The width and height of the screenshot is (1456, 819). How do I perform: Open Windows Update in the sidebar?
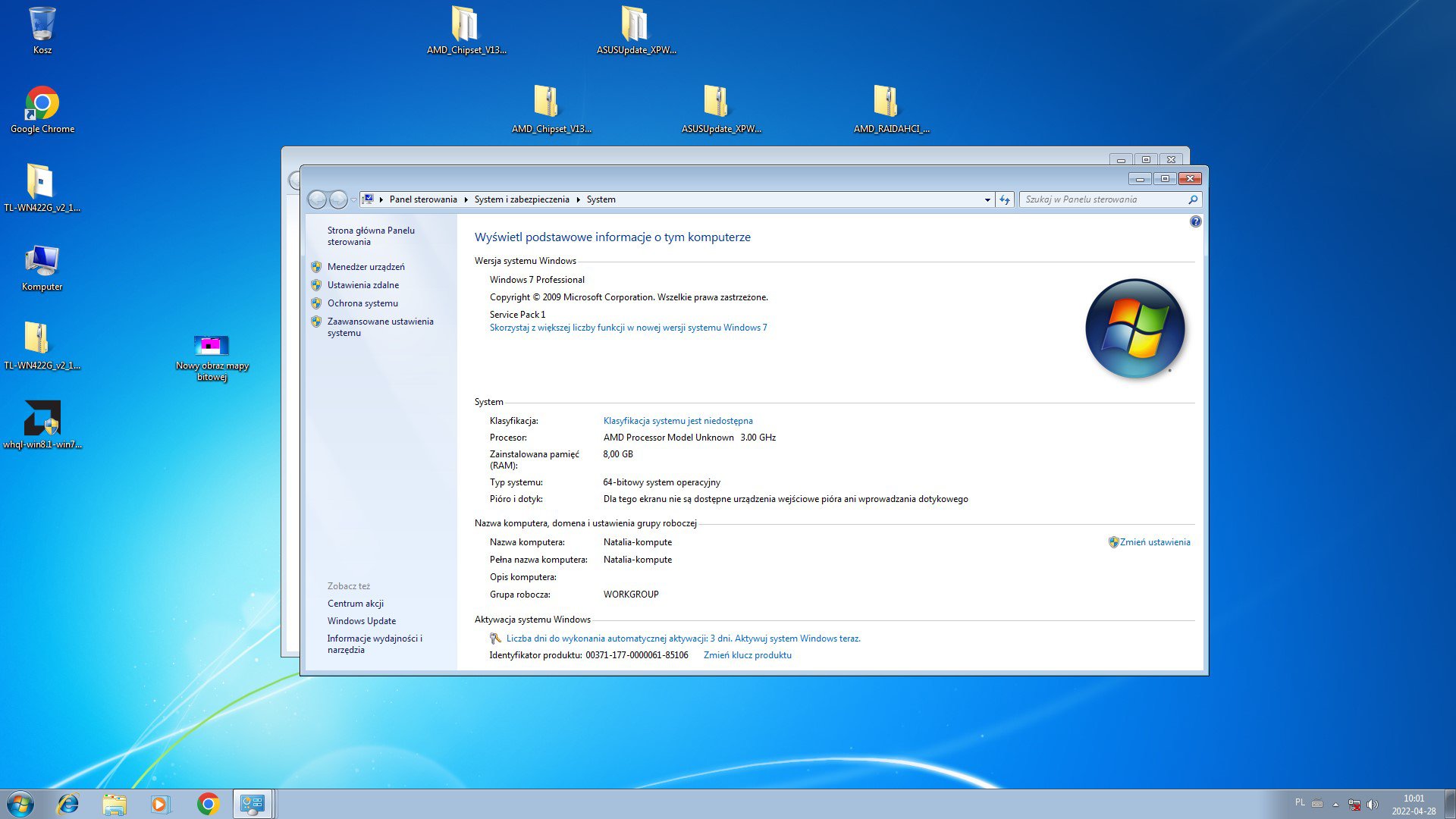[362, 621]
